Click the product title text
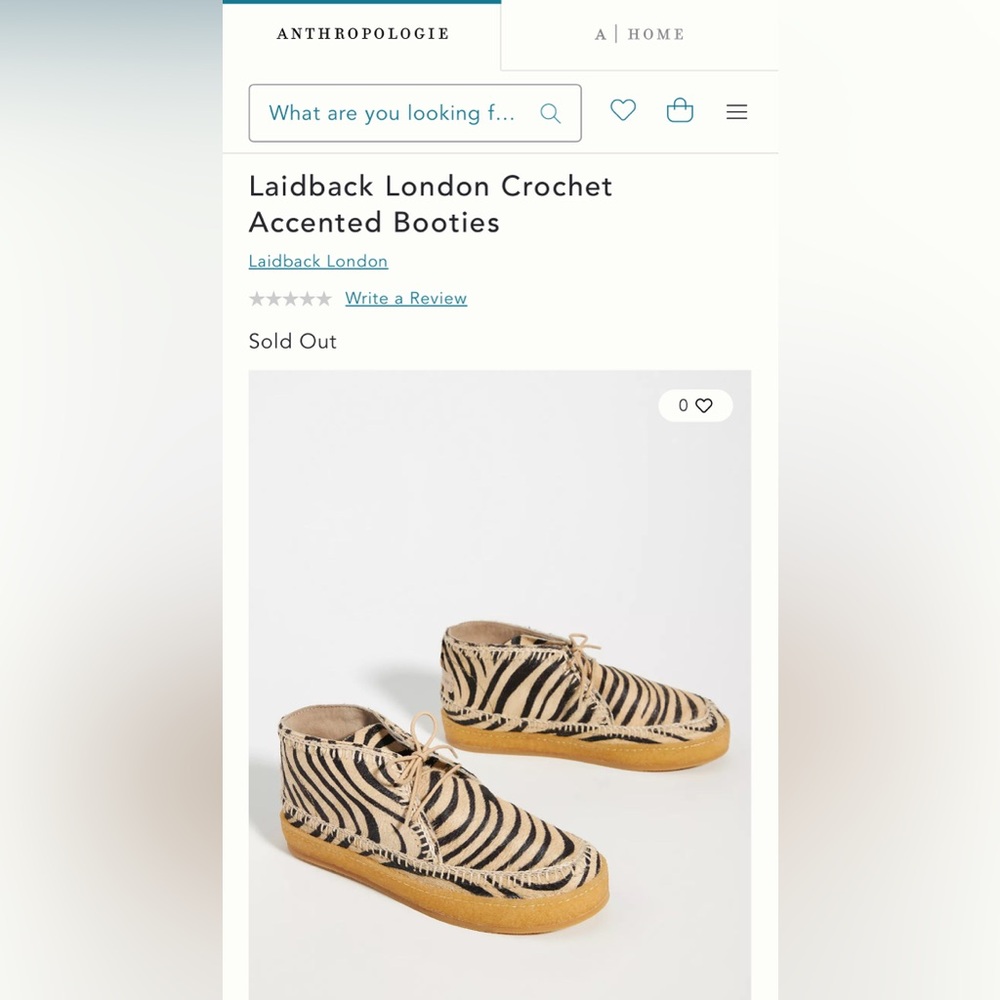Image resolution: width=1000 pixels, height=1000 pixels. (x=430, y=204)
